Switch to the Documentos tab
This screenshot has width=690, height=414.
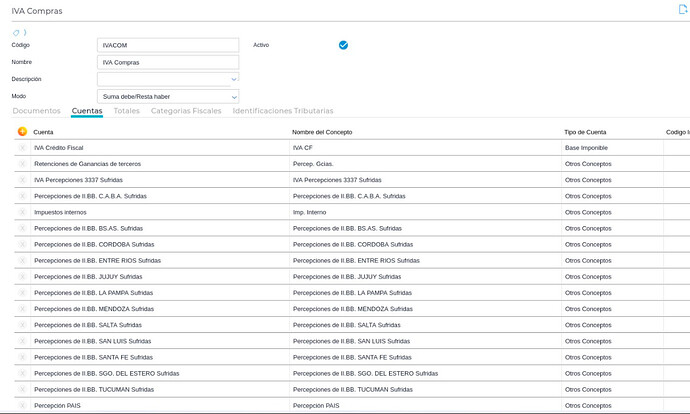36,111
